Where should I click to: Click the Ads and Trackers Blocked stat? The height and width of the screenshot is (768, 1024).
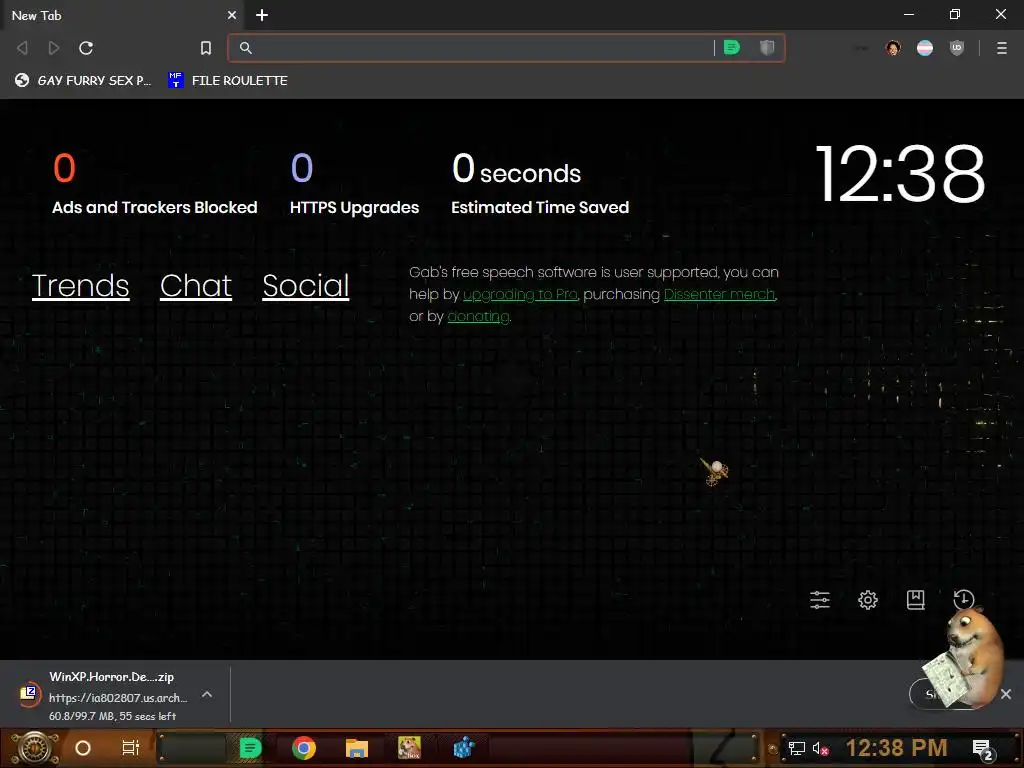tap(154, 184)
